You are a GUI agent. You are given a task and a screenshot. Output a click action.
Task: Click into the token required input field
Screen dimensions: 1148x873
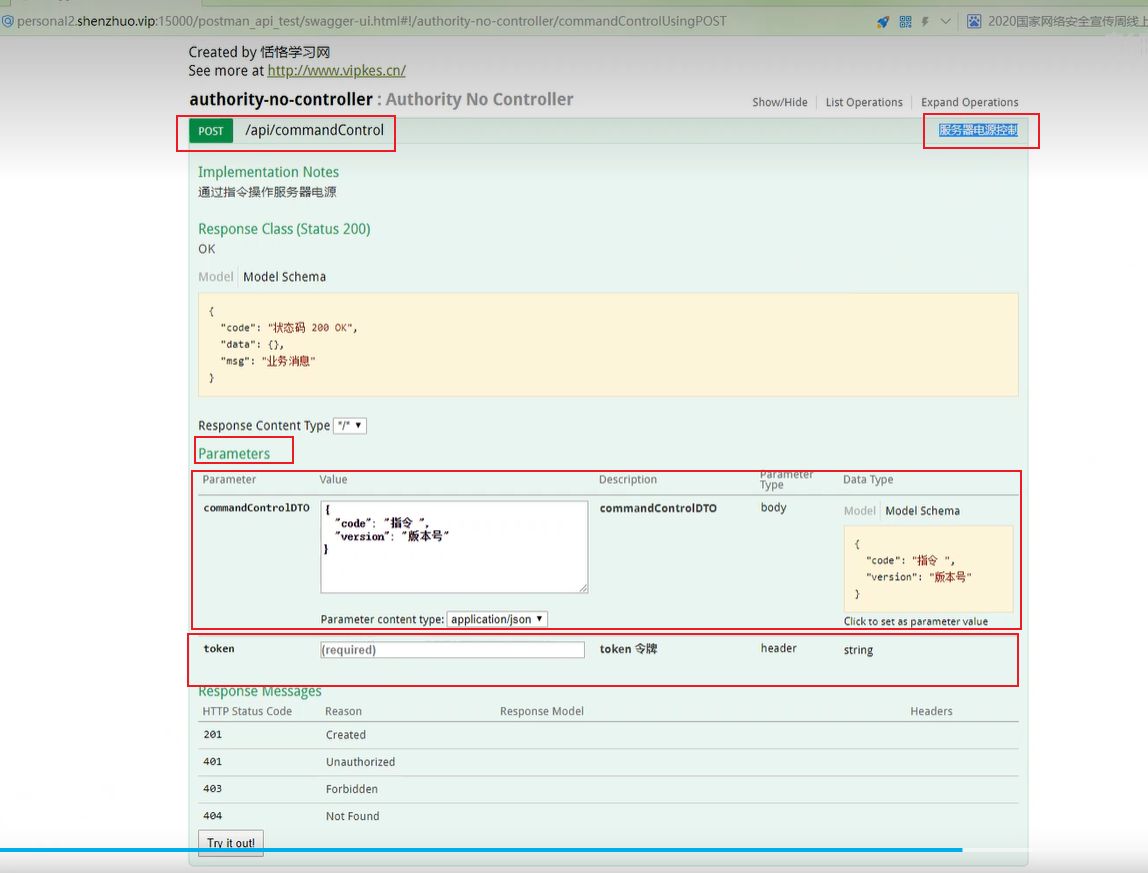[x=452, y=650]
